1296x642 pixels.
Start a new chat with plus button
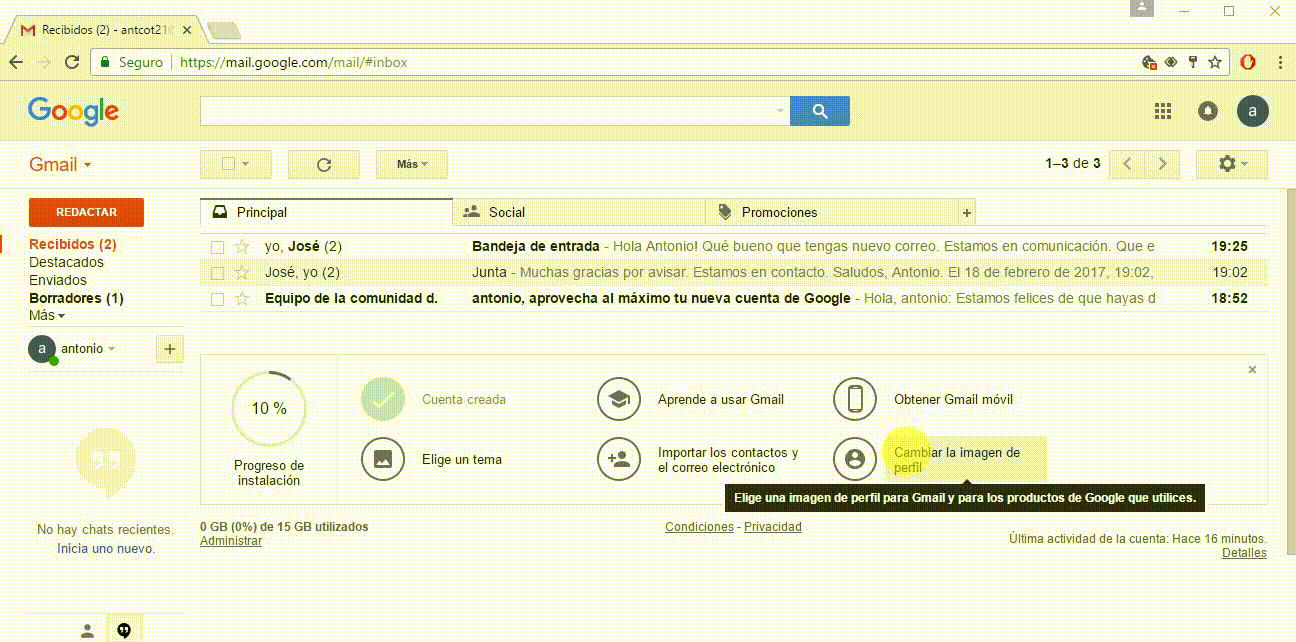[170, 349]
